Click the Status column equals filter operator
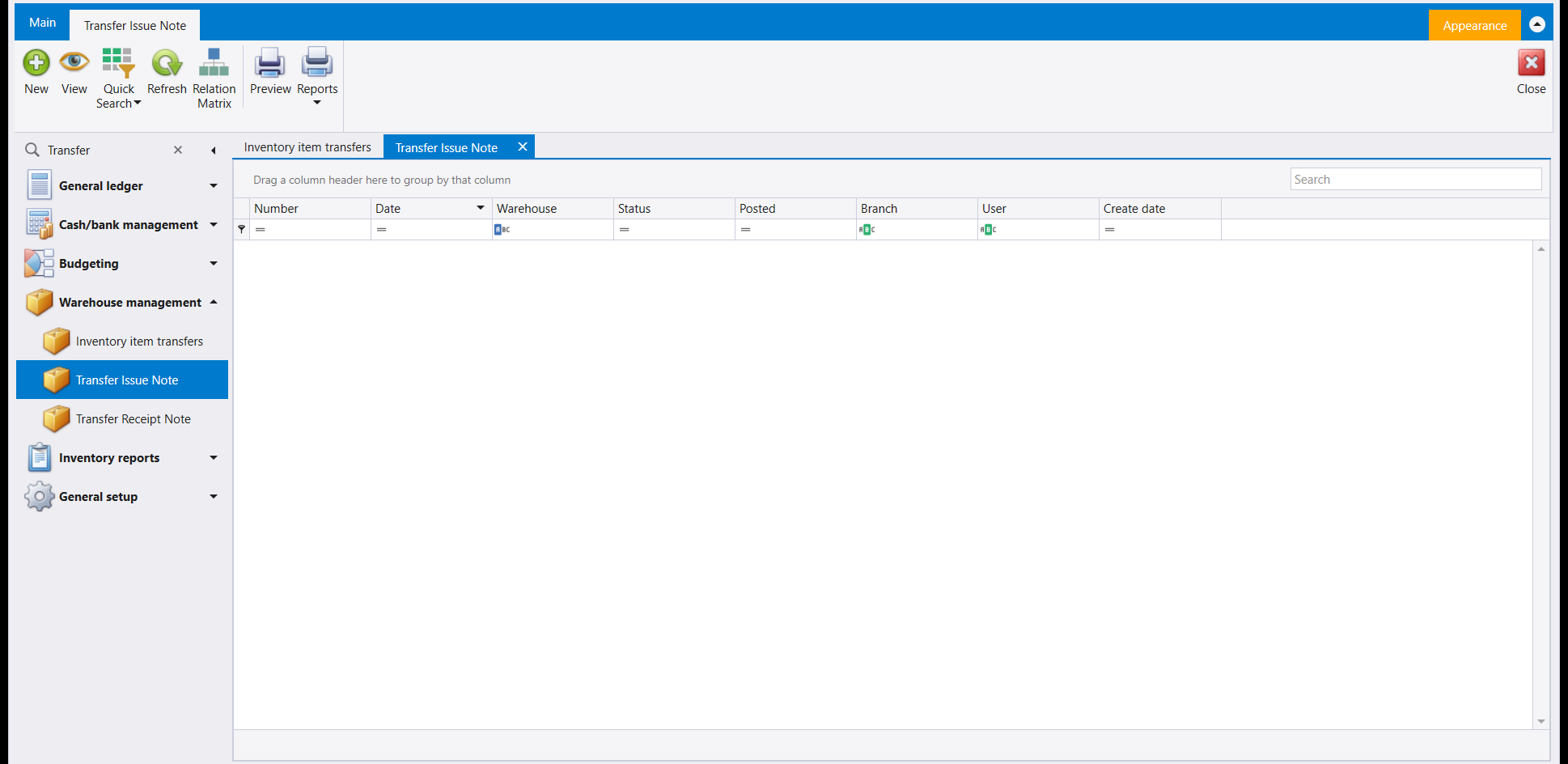This screenshot has height=764, width=1568. pyautogui.click(x=624, y=230)
